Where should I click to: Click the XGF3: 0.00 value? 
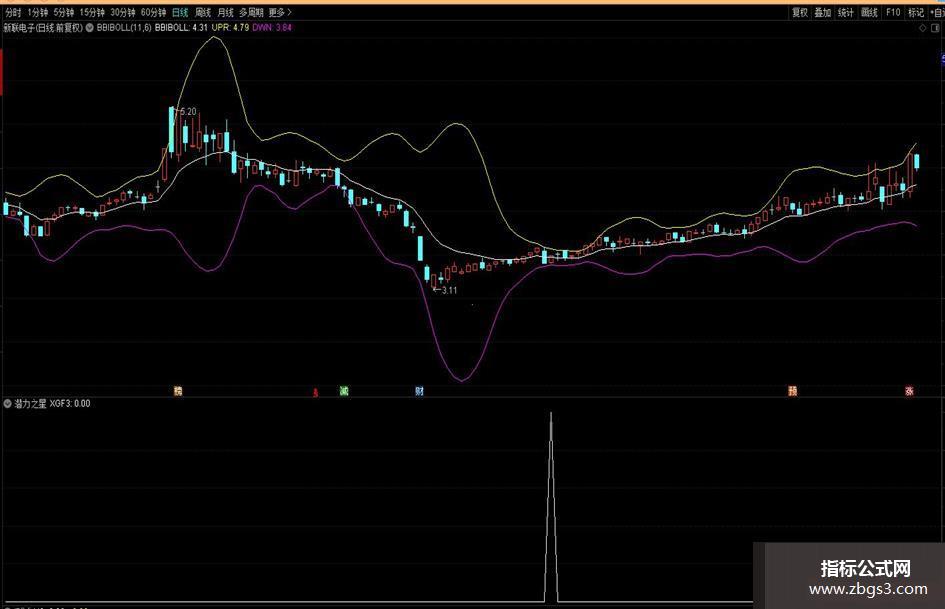coord(70,403)
